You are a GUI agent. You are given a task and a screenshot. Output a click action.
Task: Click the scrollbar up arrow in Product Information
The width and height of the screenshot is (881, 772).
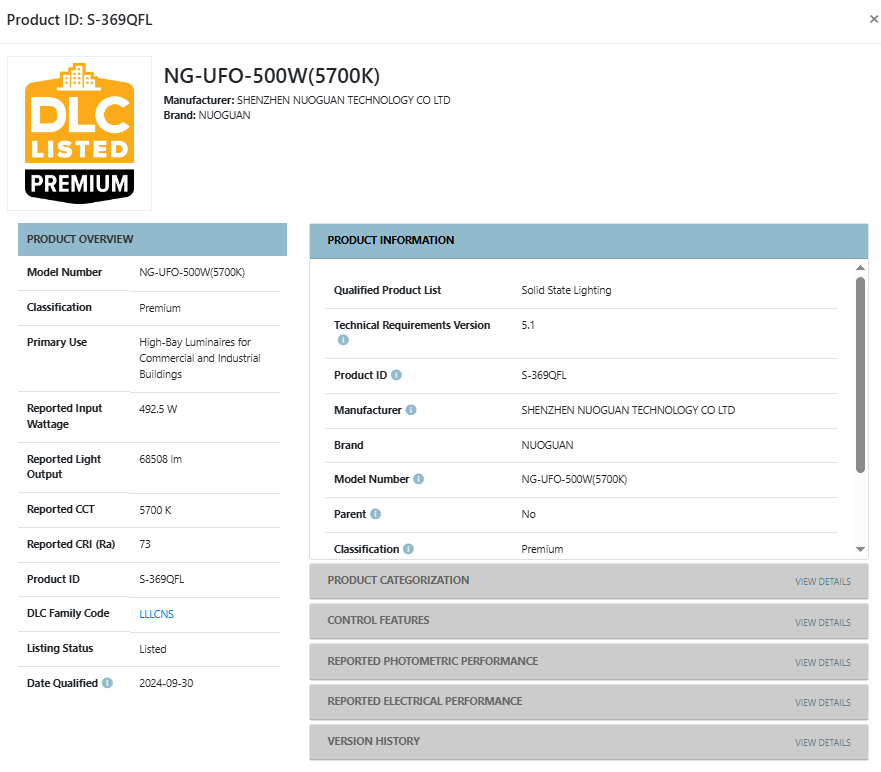pos(860,268)
